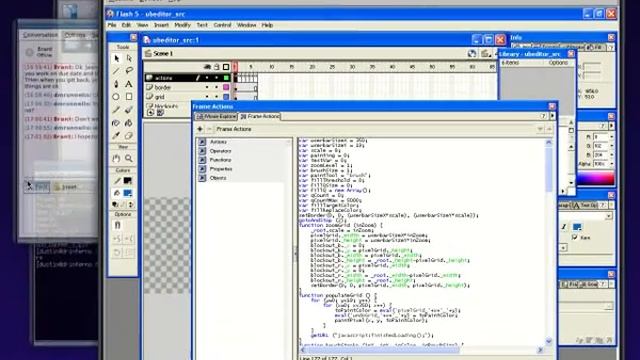Select the Ink Bottle tool

click(116, 122)
